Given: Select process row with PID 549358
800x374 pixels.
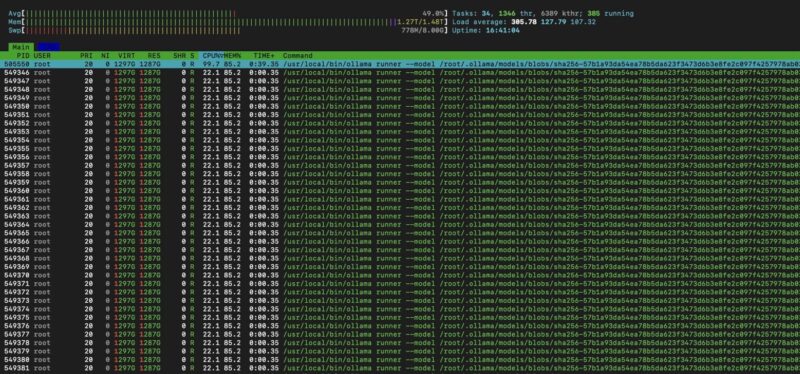Looking at the screenshot, I should click(400, 173).
